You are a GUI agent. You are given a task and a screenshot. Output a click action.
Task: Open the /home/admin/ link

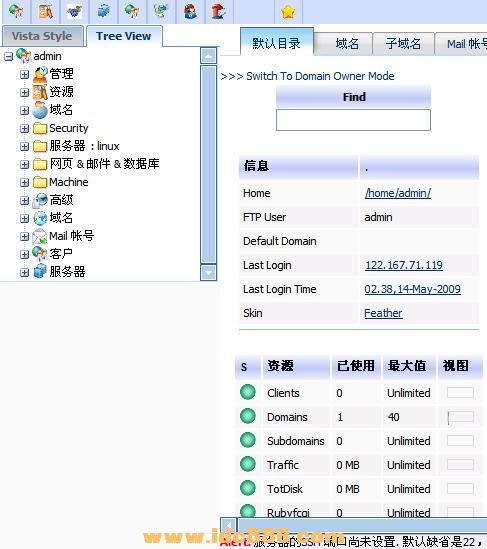tap(398, 193)
